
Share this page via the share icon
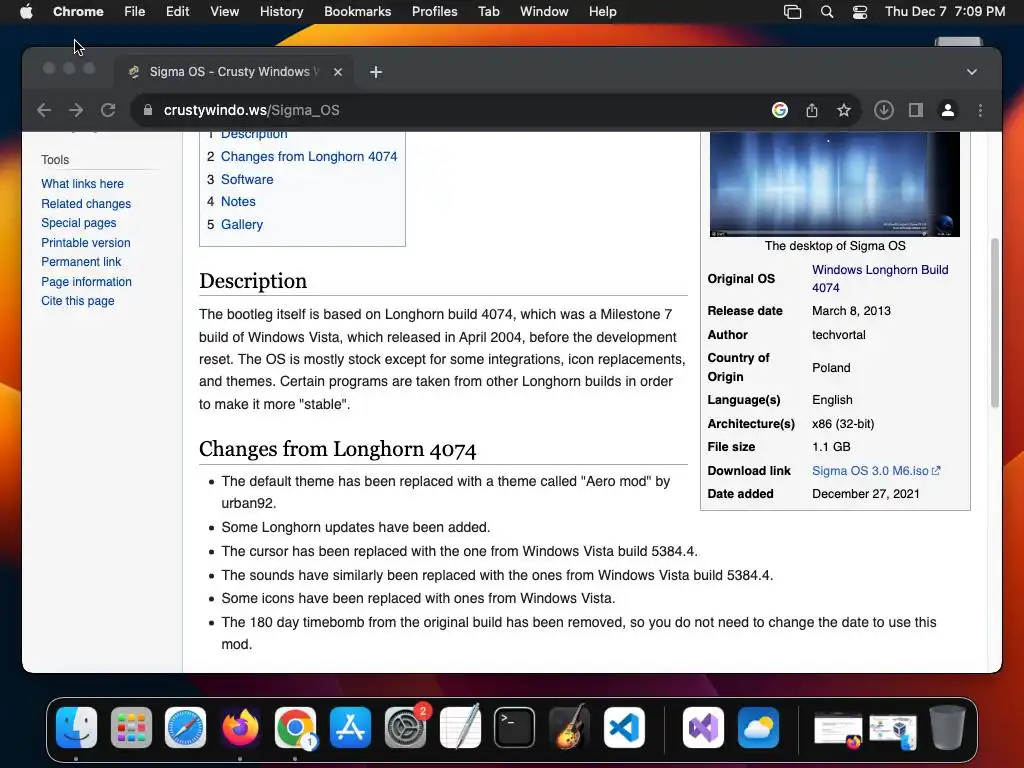click(x=812, y=110)
